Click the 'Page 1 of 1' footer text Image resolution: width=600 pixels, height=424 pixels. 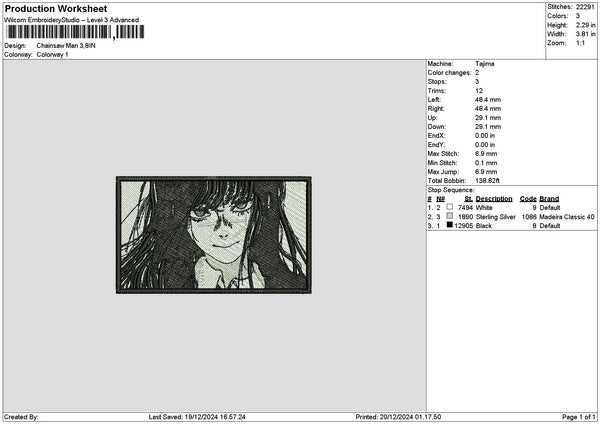click(x=579, y=417)
